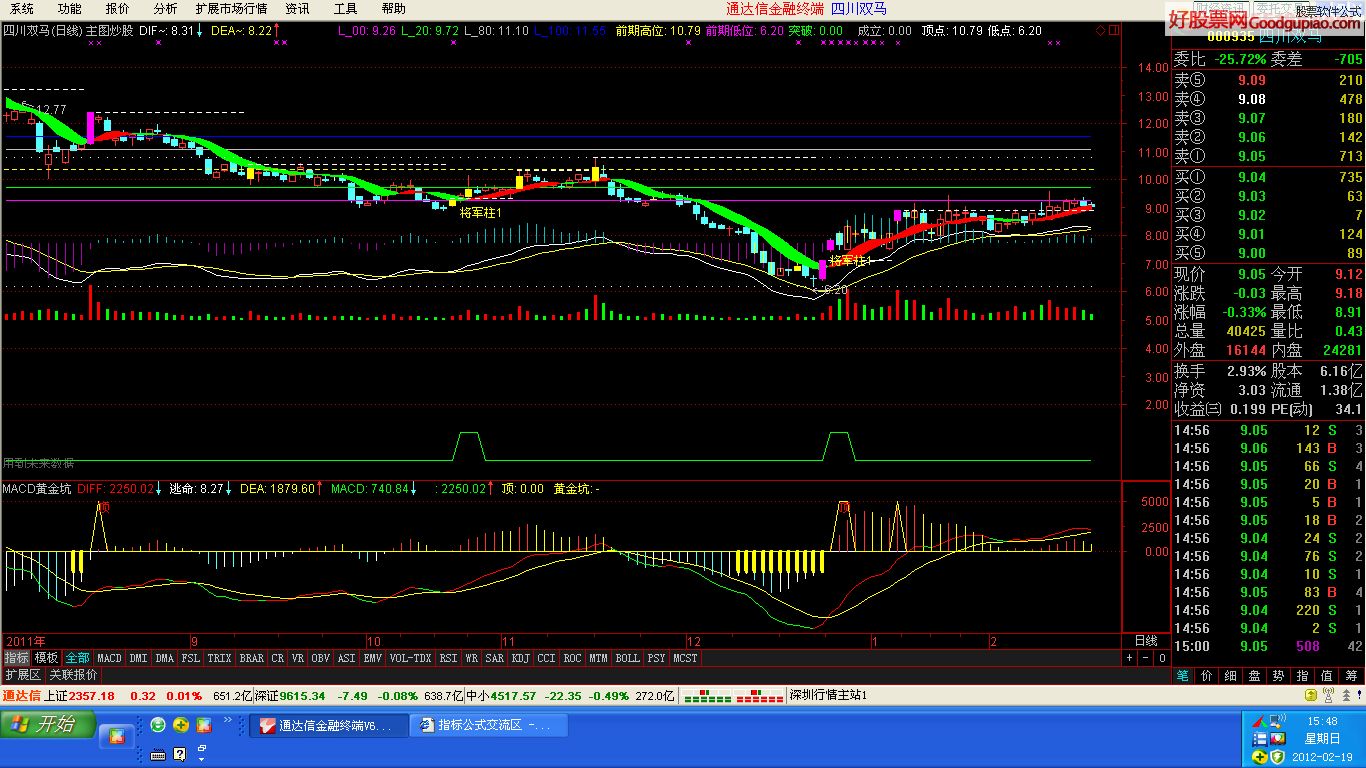Switch to 指标公式交流区 taskbar window
Screen dimensions: 1366x768
coord(488,725)
